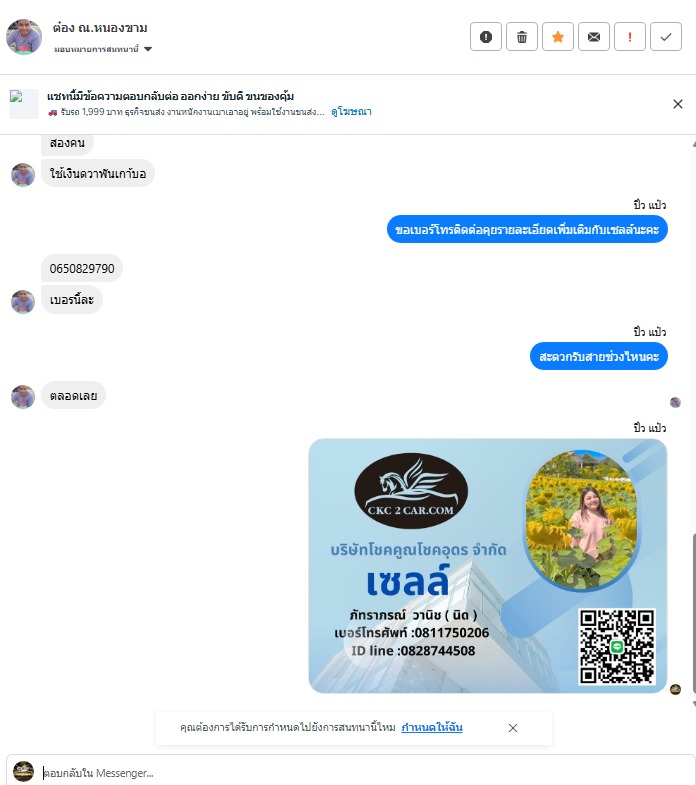Flag conversation with red exclamation icon
Screen dimensions: 696x785
point(630,37)
